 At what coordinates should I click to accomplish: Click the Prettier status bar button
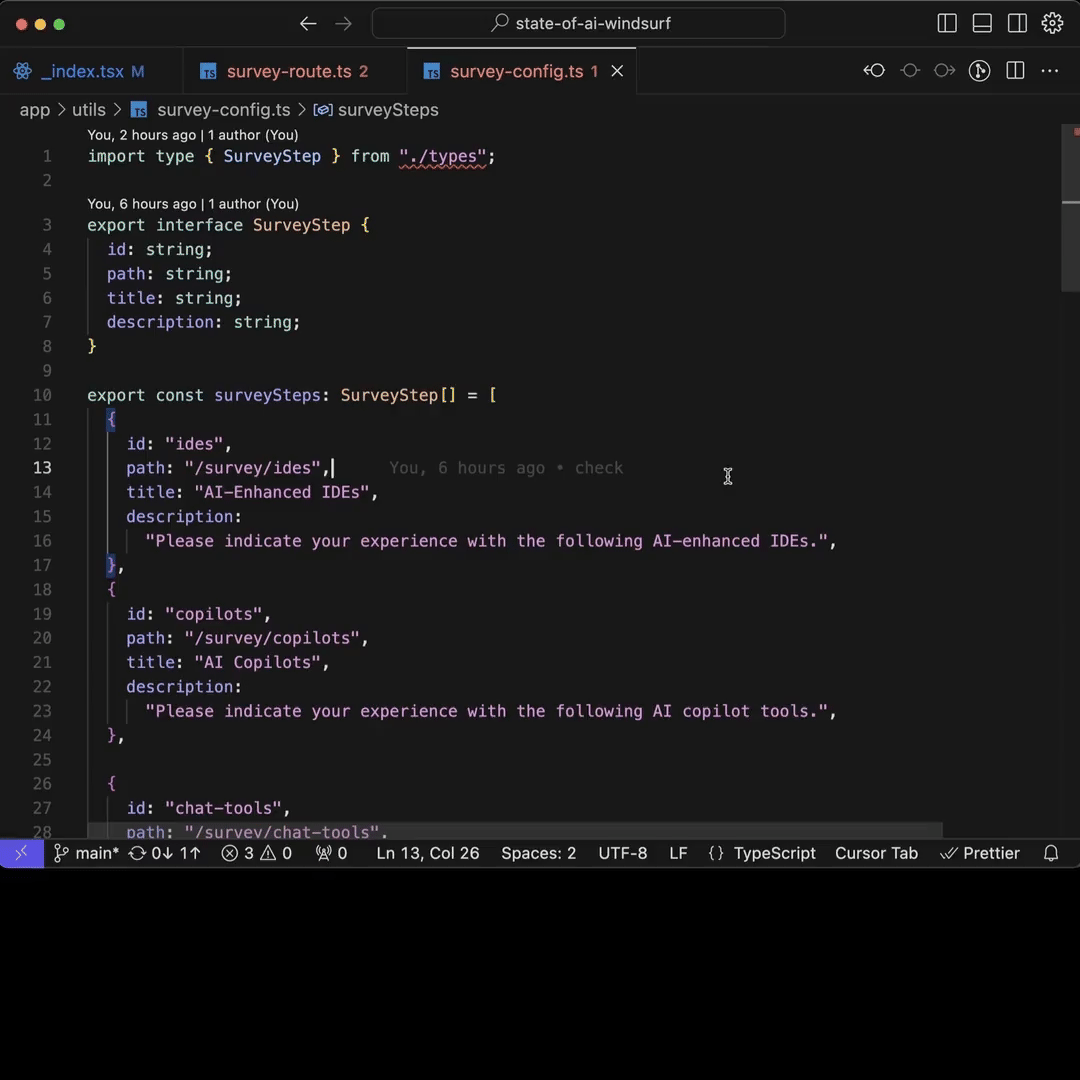pyautogui.click(x=980, y=853)
